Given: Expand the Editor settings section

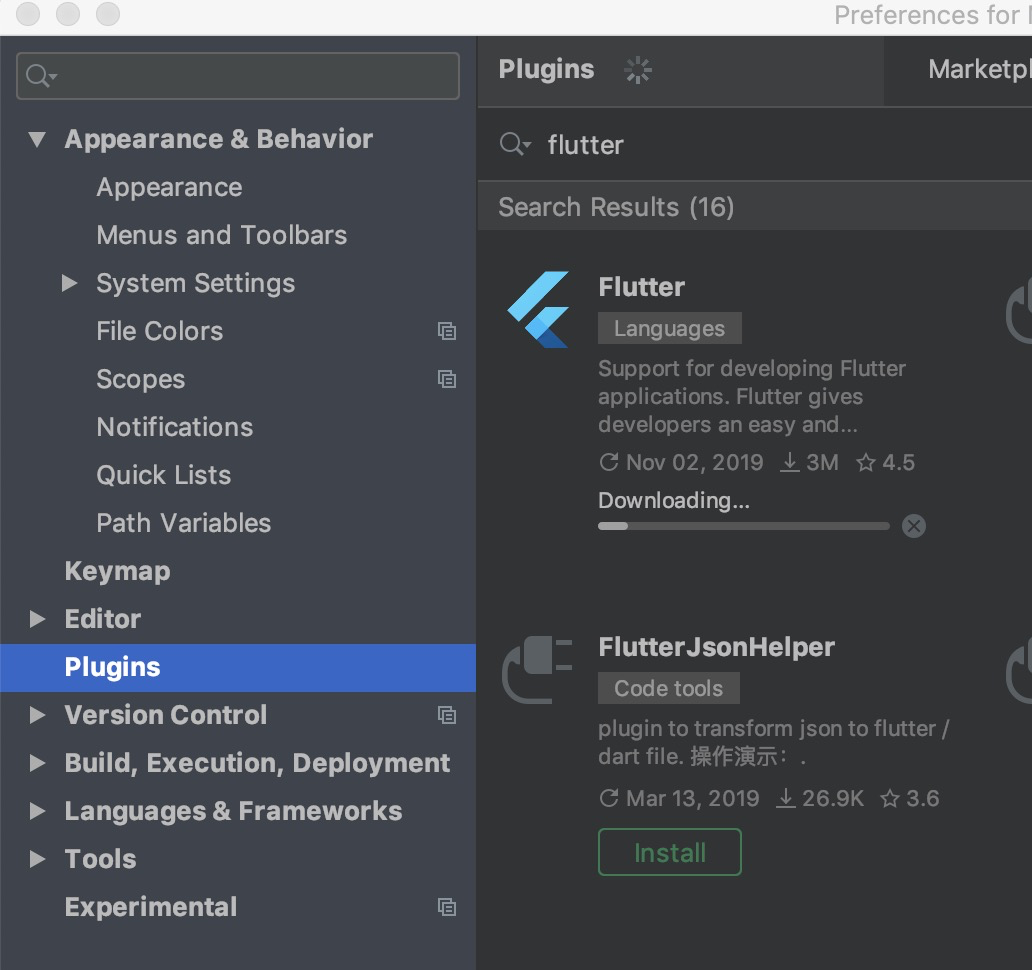Looking at the screenshot, I should [38, 619].
